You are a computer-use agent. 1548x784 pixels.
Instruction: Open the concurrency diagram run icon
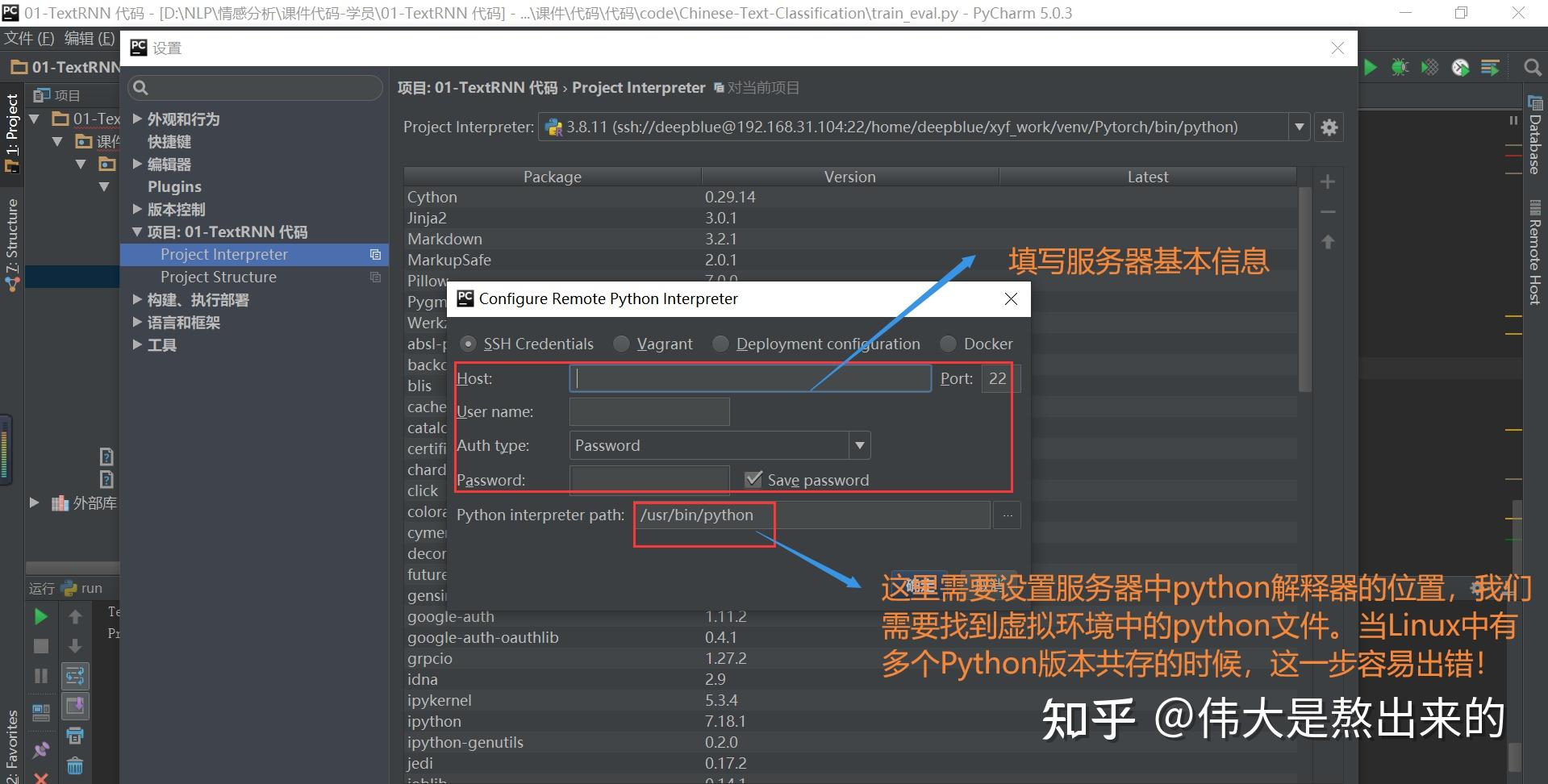[x=1490, y=68]
